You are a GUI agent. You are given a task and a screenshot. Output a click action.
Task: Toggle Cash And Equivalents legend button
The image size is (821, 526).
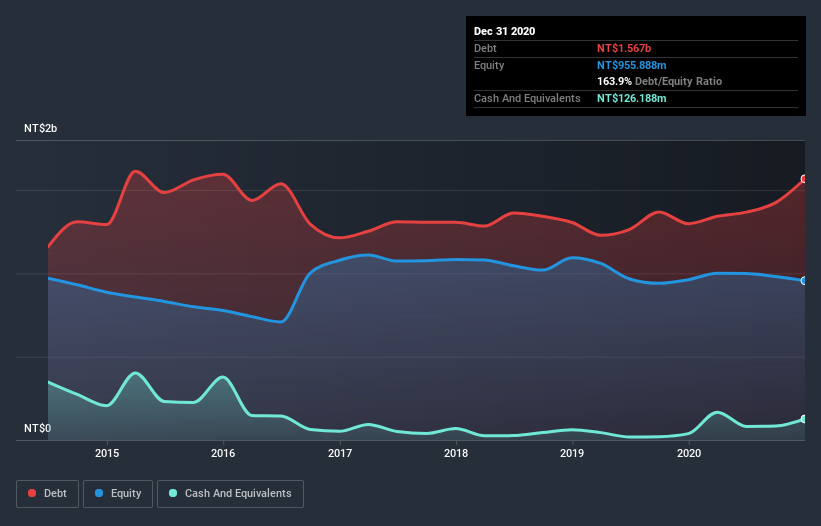[x=230, y=494]
